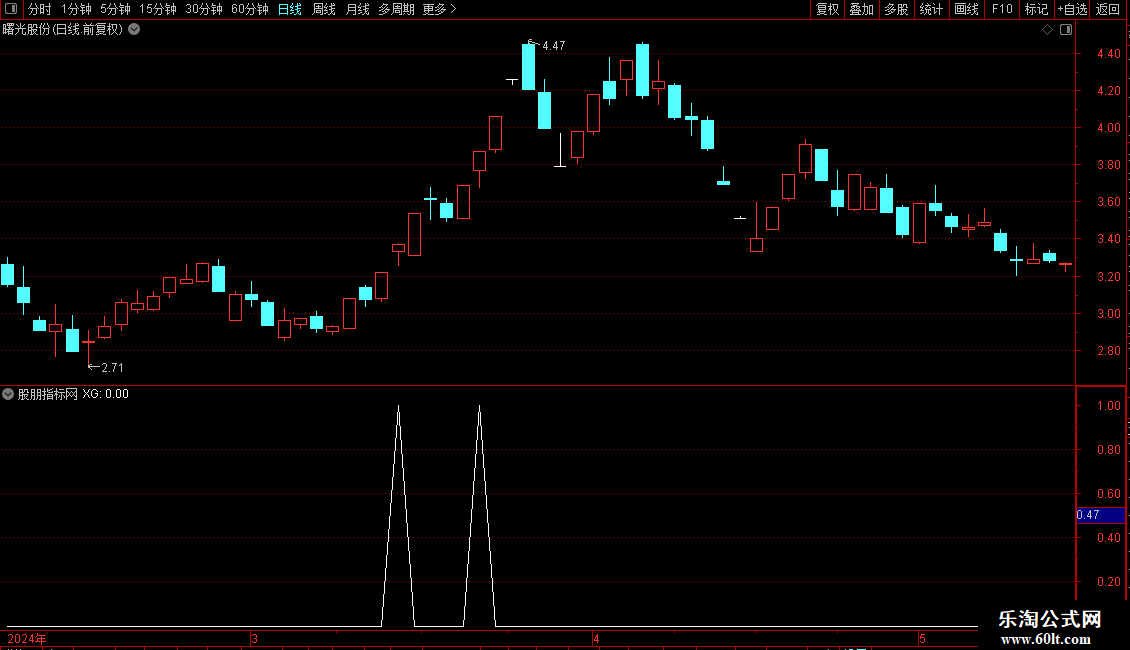
Task: Click the 4.47 high price label
Action: [553, 46]
